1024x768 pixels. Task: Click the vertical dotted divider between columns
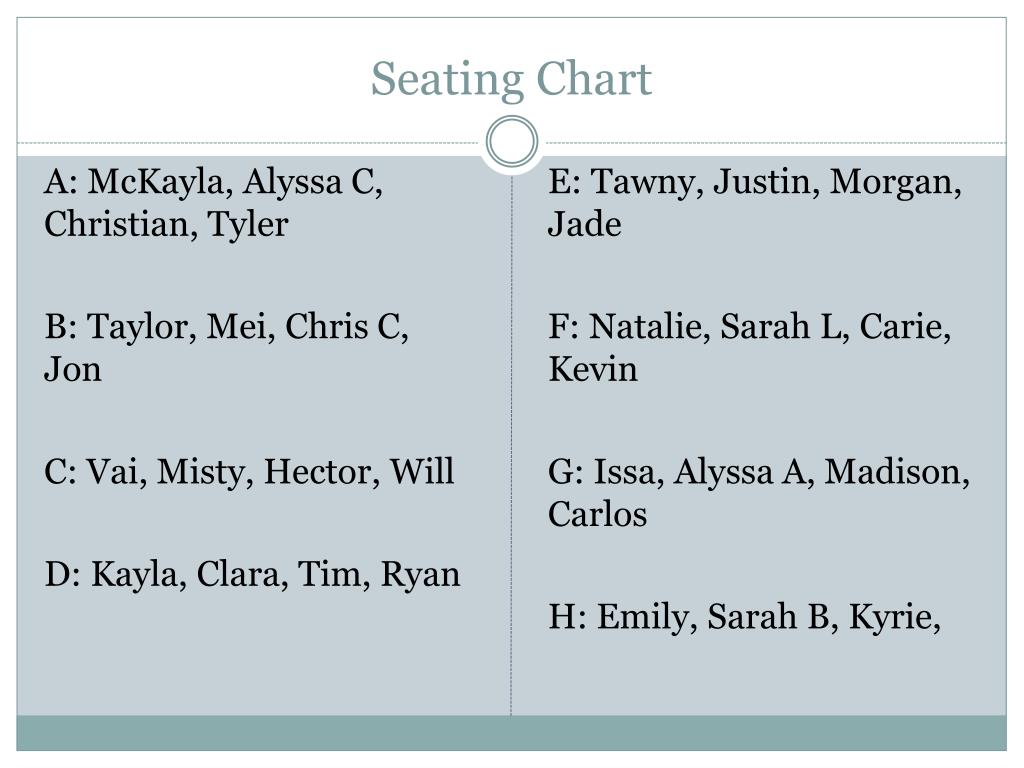511,444
